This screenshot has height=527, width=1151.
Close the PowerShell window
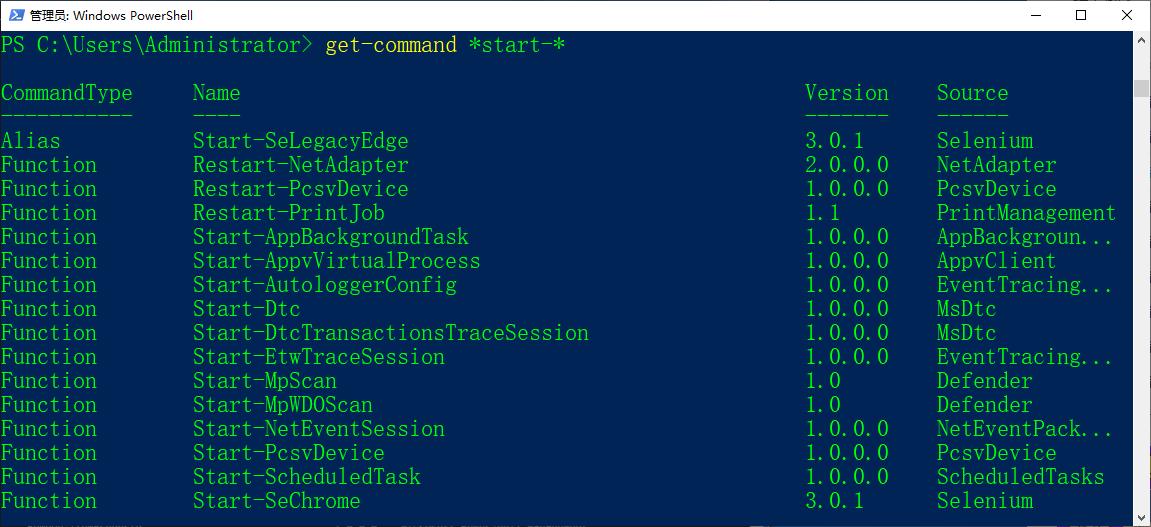tap(1127, 15)
